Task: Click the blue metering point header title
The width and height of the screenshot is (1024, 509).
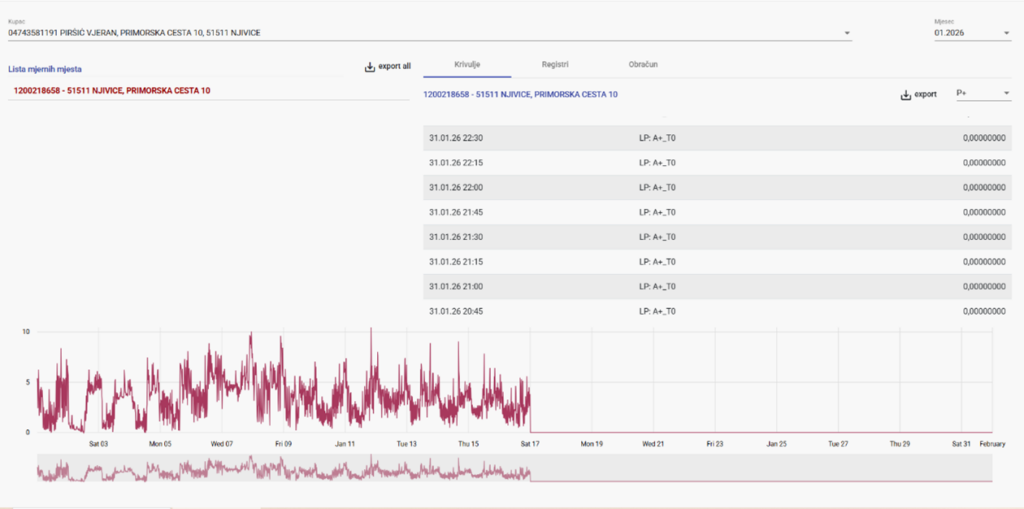Action: tap(520, 95)
